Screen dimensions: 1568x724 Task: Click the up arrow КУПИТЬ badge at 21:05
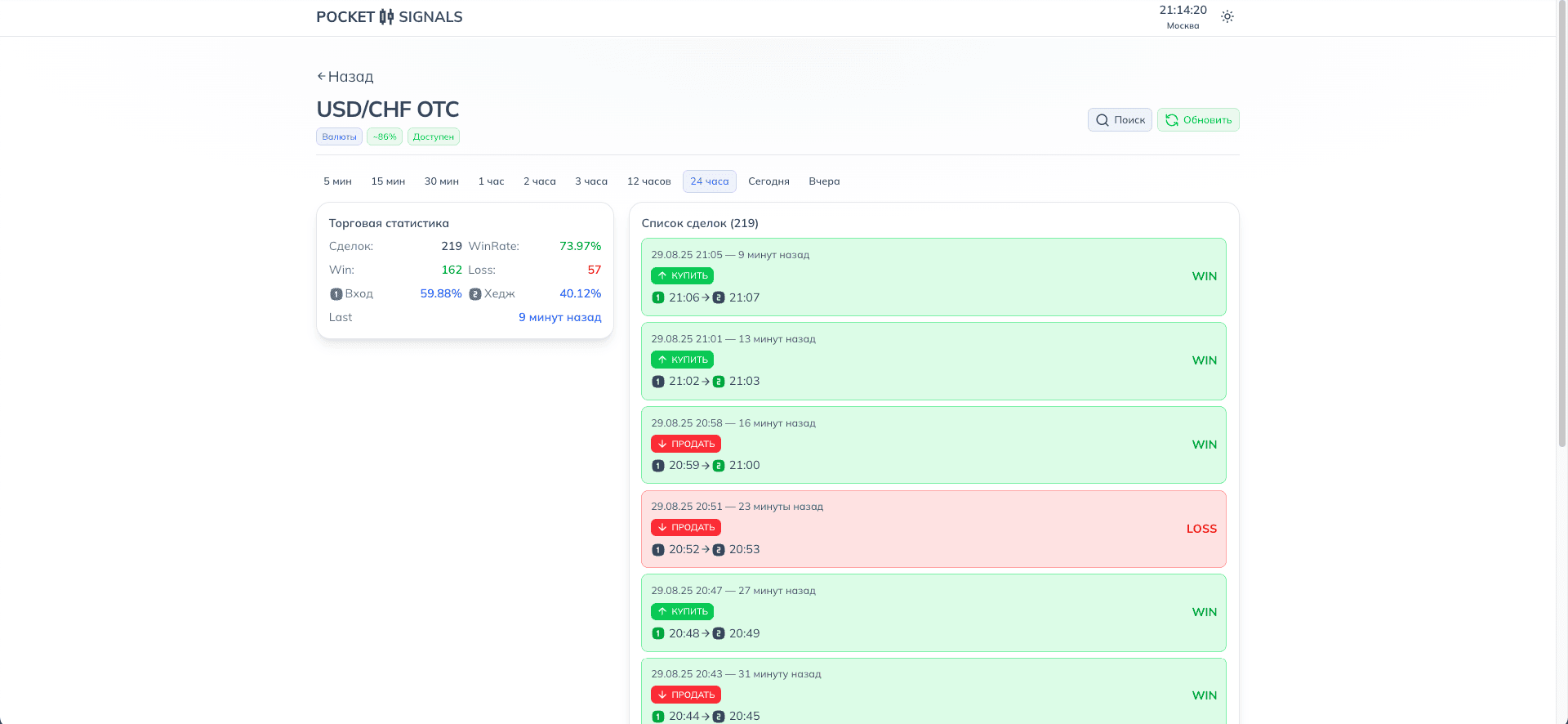[682, 276]
